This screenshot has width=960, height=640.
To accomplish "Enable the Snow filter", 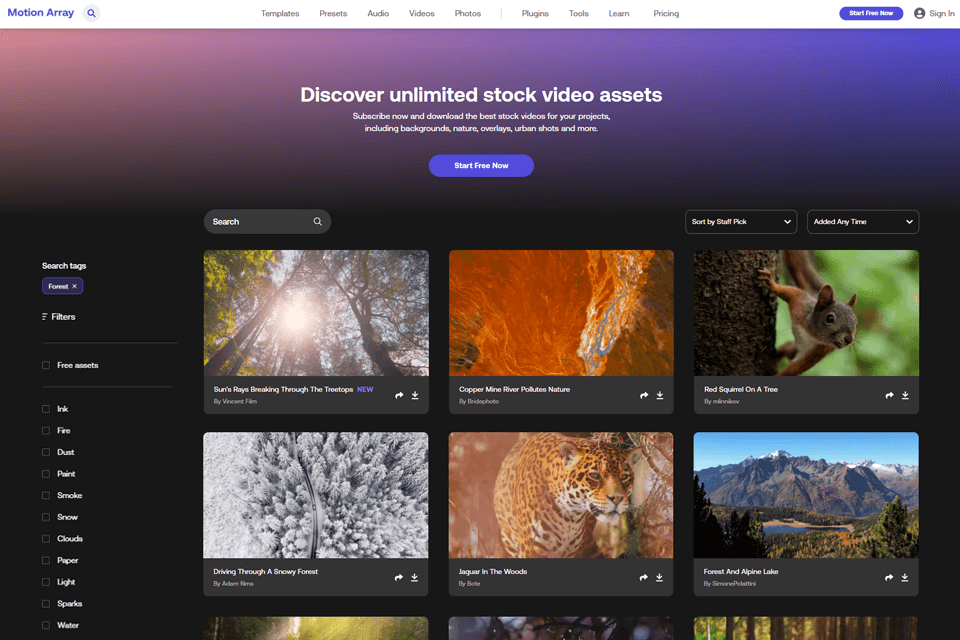I will point(46,517).
